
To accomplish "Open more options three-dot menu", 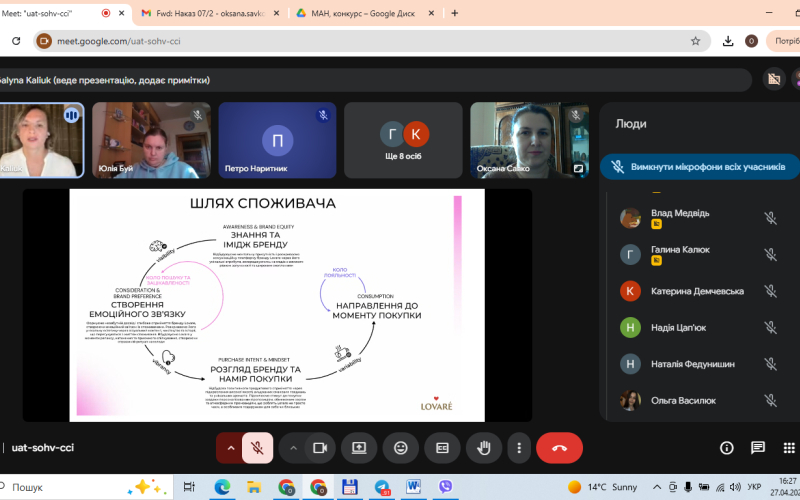I will [519, 448].
